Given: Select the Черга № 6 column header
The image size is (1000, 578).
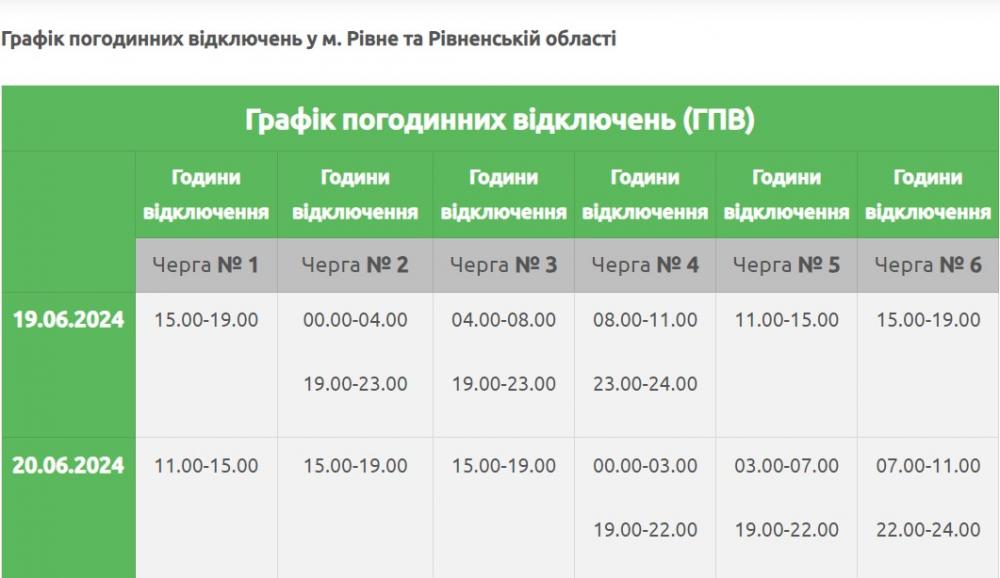Looking at the screenshot, I should 928,265.
